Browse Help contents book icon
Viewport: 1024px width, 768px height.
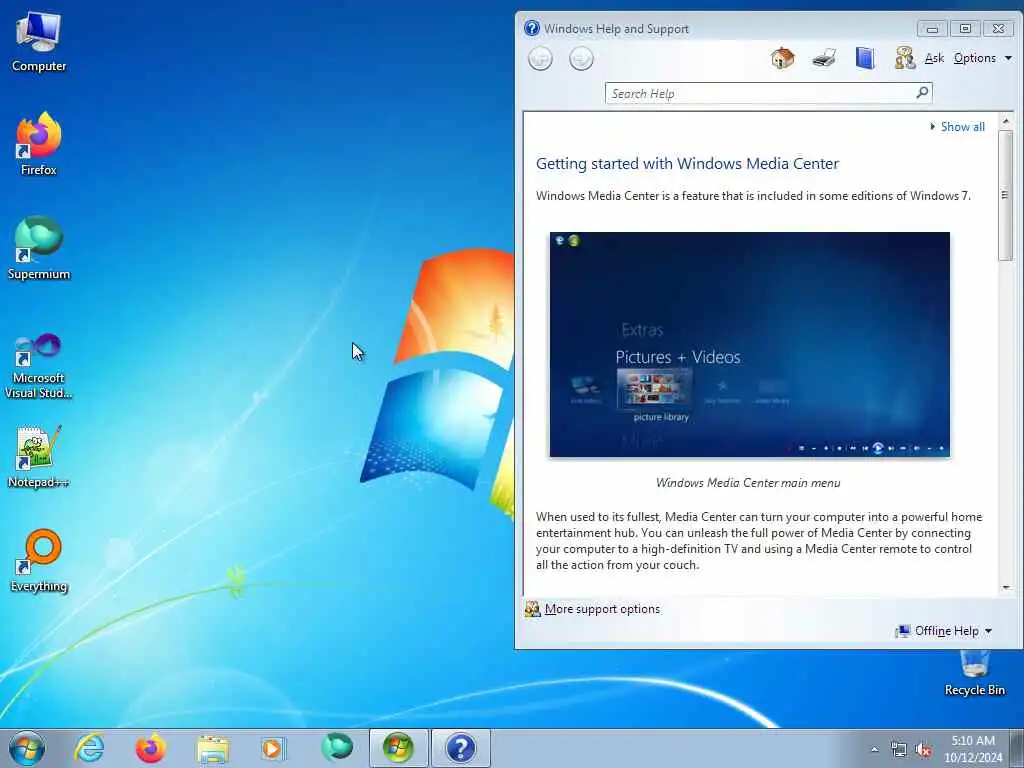(865, 58)
